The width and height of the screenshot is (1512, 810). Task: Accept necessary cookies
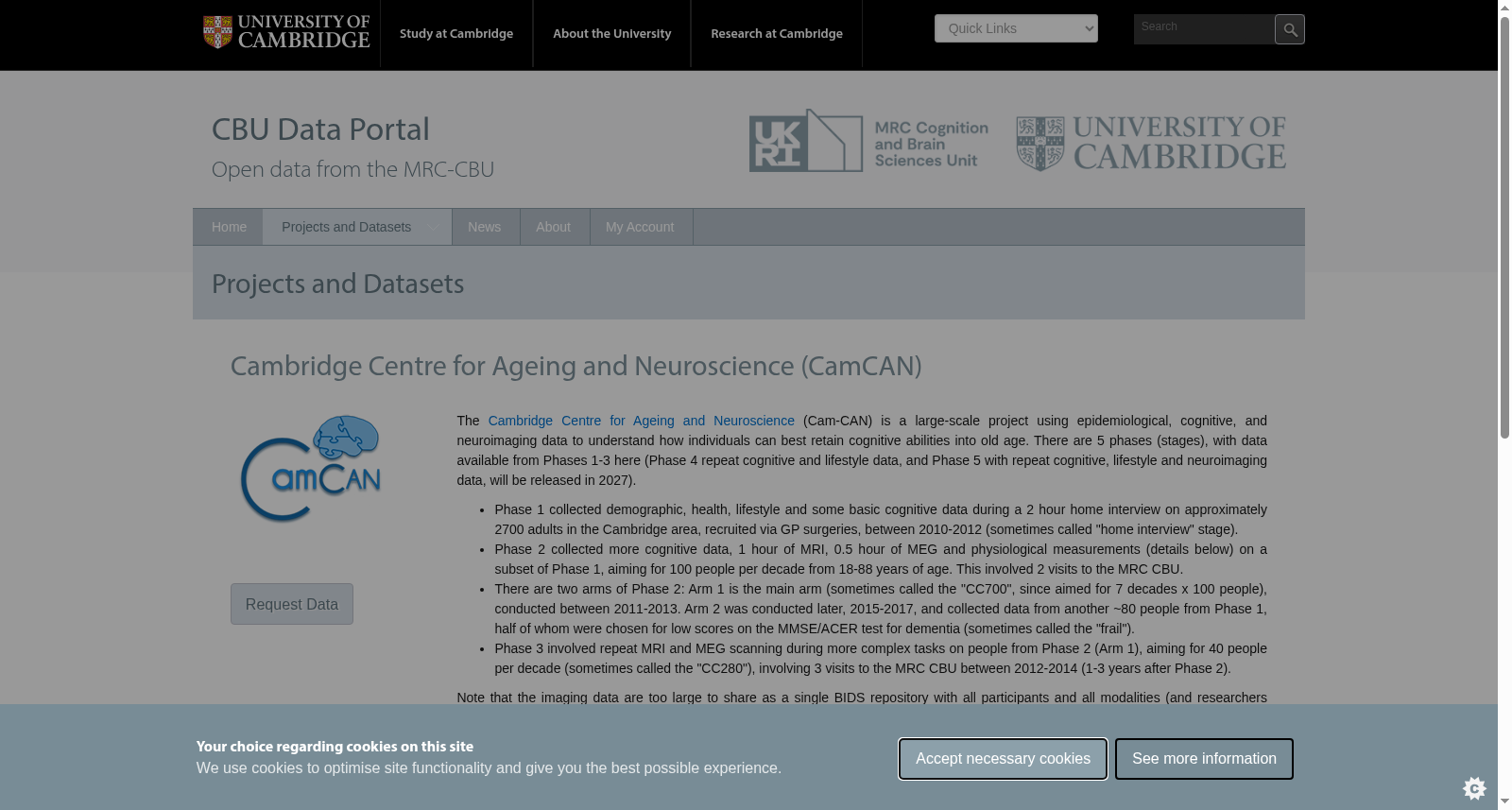[x=1003, y=759]
